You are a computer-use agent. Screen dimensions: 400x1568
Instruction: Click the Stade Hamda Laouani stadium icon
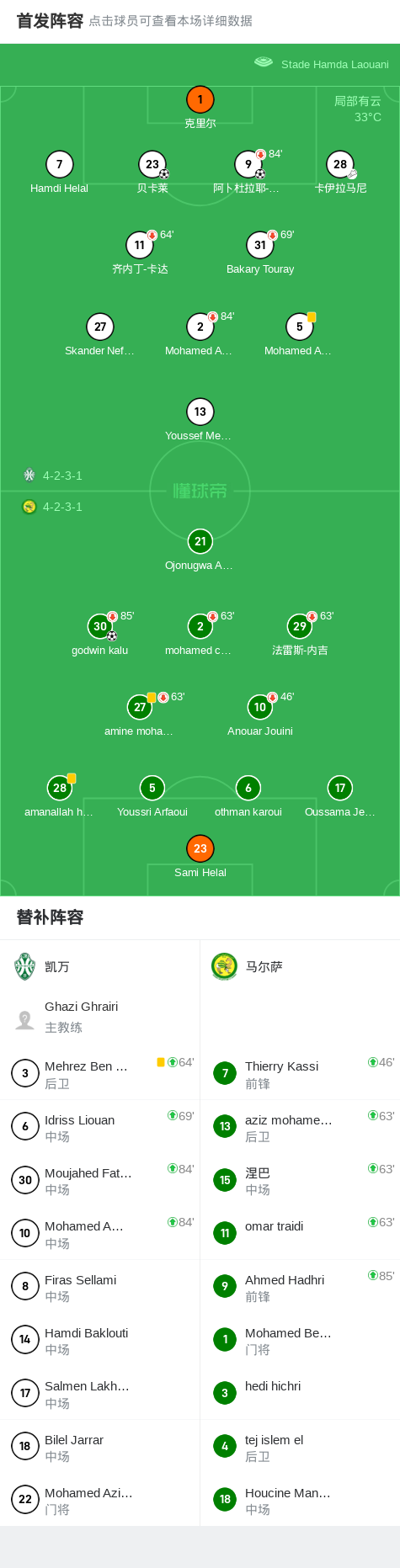coord(264,62)
